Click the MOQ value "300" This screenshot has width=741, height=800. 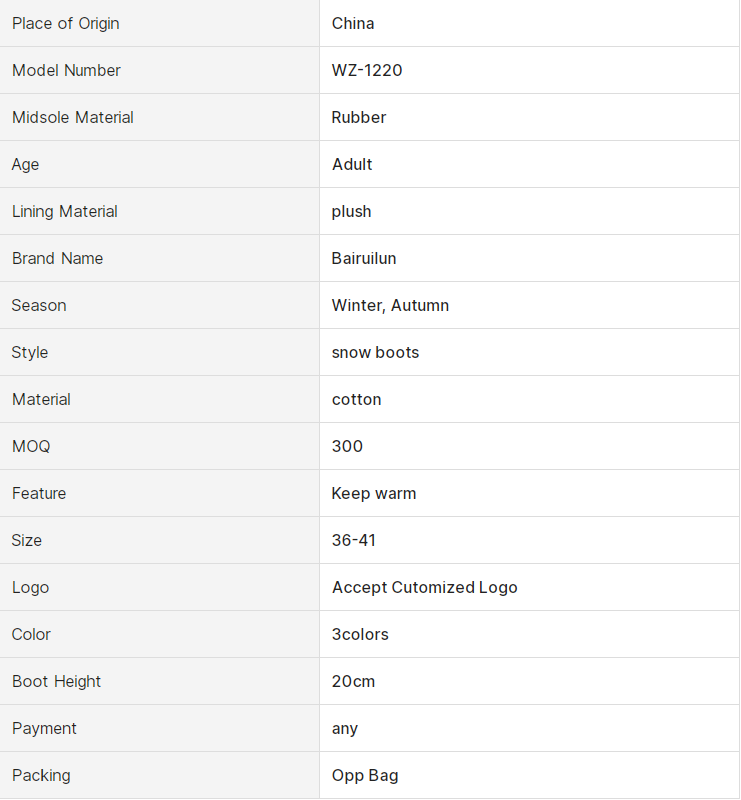(347, 446)
